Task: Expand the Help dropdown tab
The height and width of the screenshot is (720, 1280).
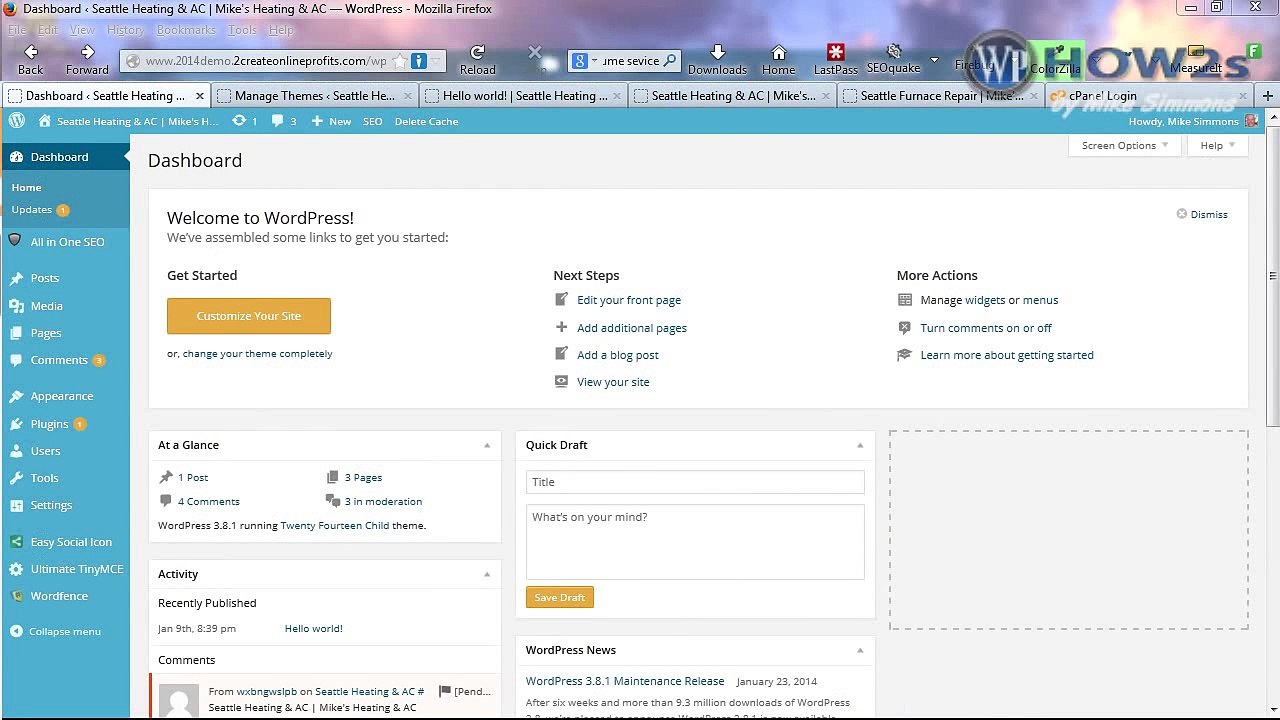Action: [x=1218, y=146]
